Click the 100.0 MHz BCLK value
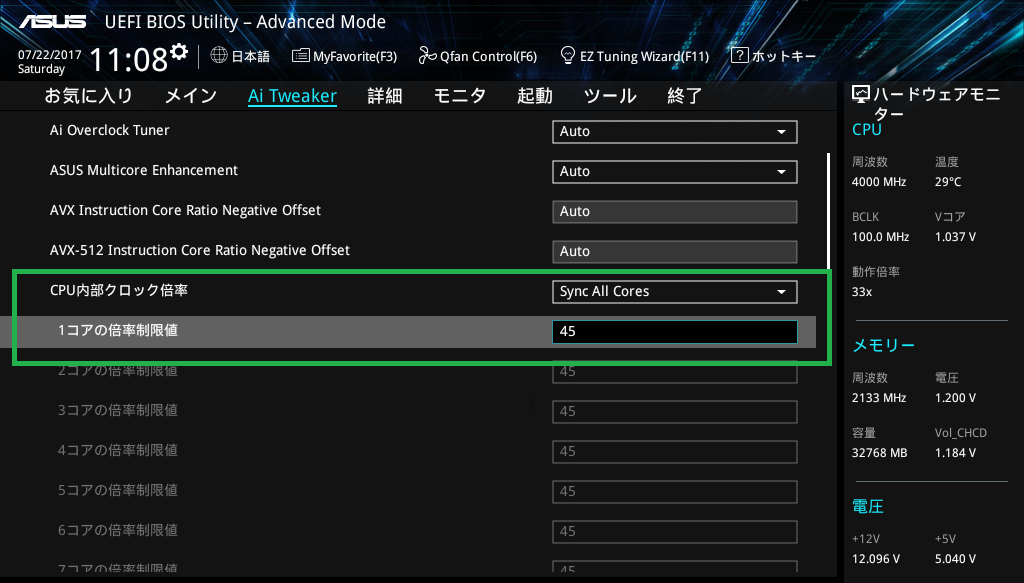The image size is (1024, 583). (x=880, y=237)
